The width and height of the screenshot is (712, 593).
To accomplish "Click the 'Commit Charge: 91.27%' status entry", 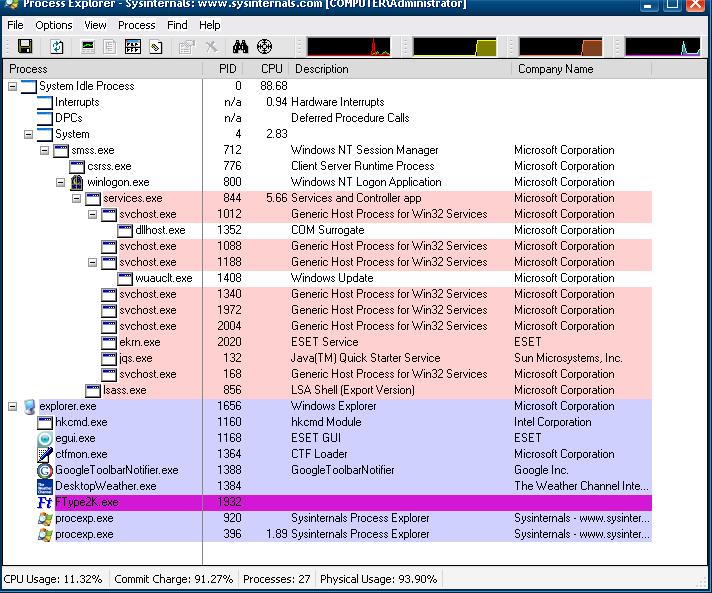I will tap(173, 579).
